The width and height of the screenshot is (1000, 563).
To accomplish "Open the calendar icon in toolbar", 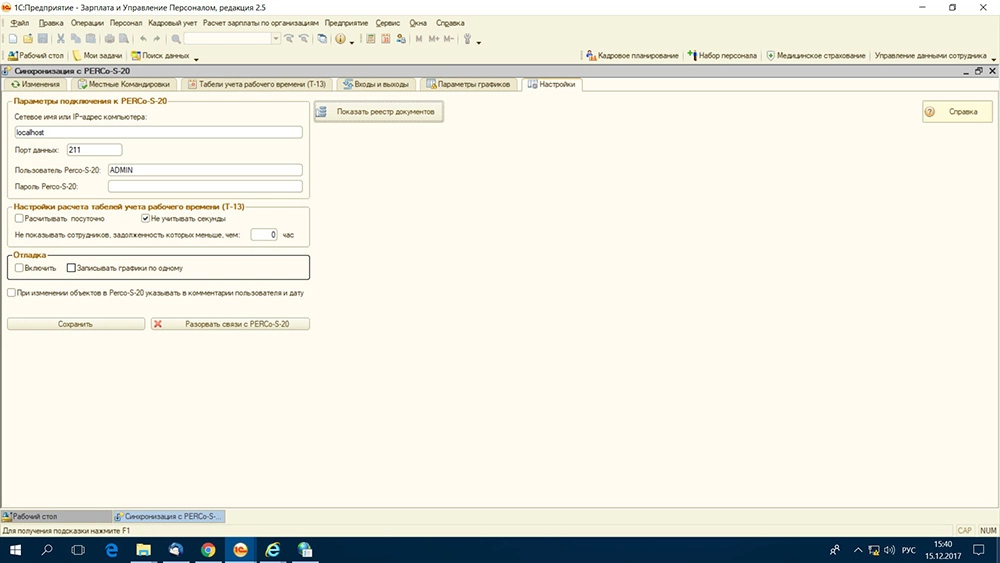I will click(x=385, y=39).
